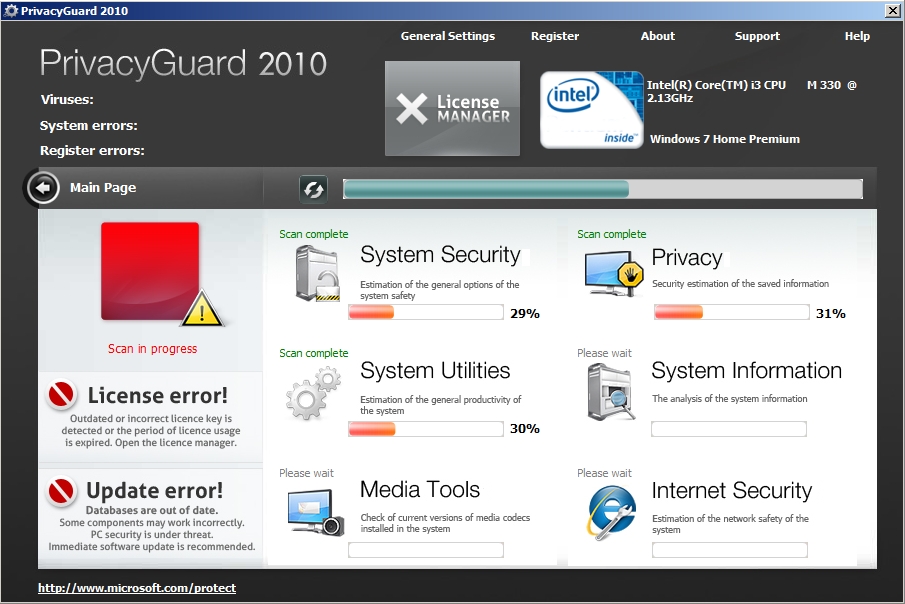905x604 pixels.
Task: Click the System Security 29% progress bar
Action: (x=426, y=312)
